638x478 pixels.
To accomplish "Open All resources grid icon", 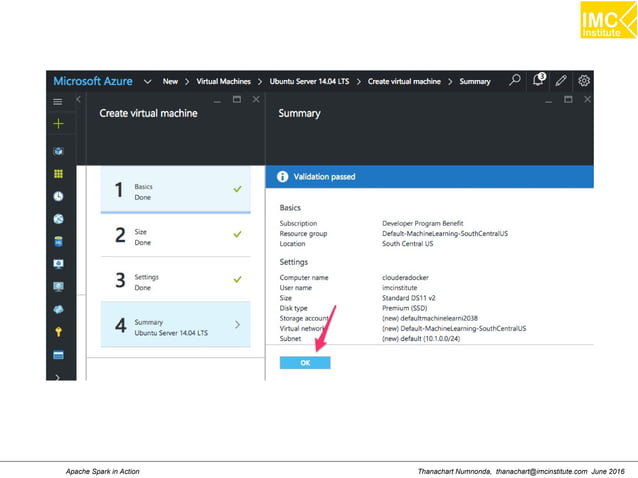I will pos(58,173).
